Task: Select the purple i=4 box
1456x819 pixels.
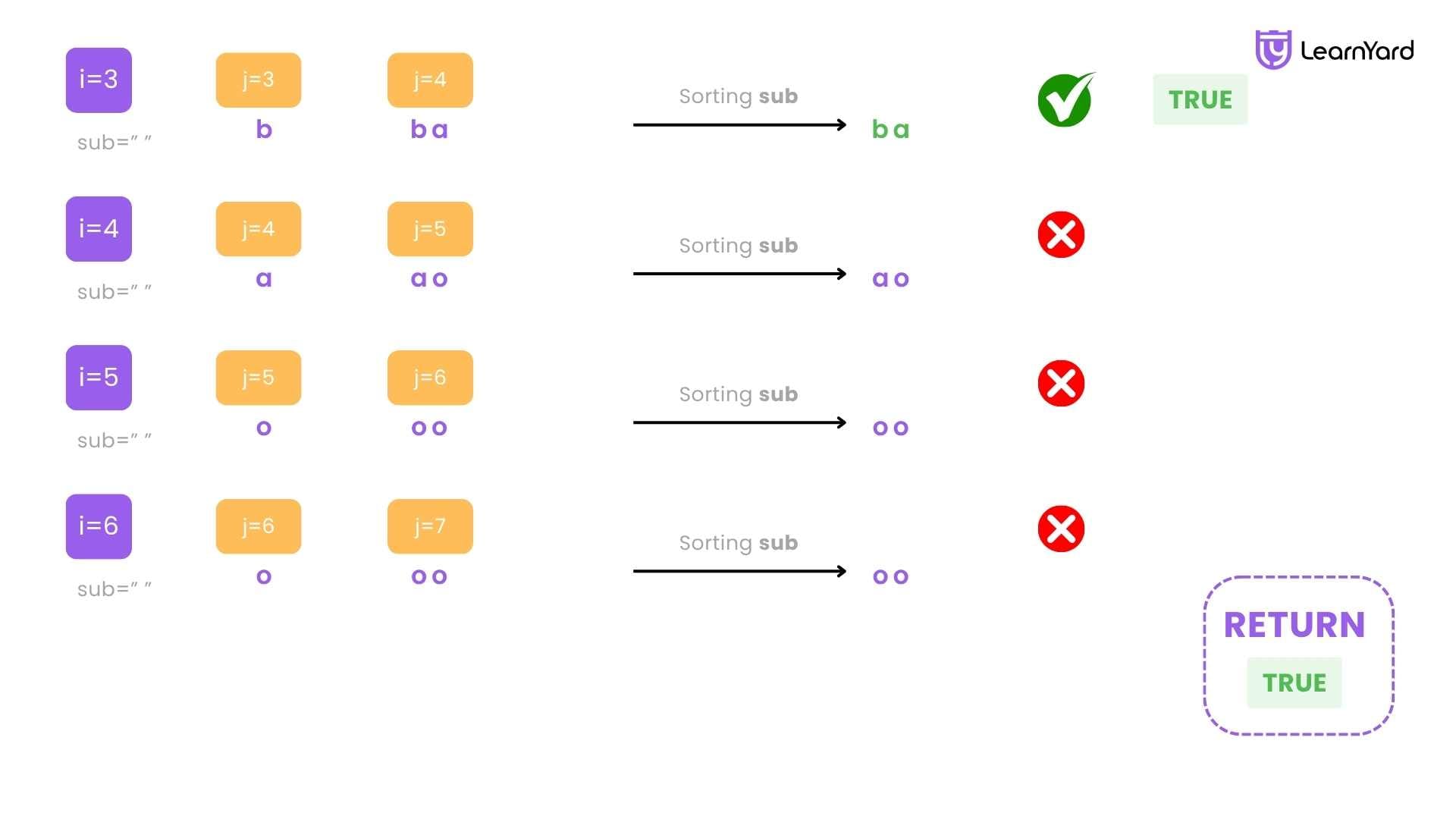Action: (99, 229)
